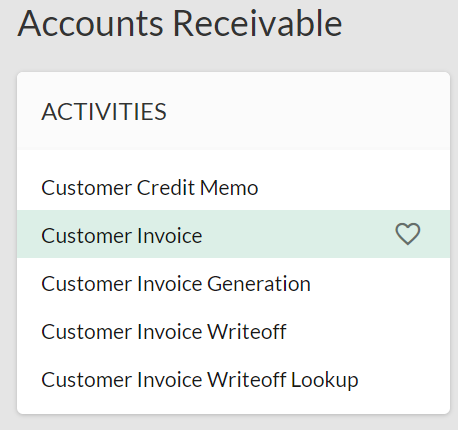
Task: Favorite Customer Invoice with the heart icon
Action: coord(408,234)
